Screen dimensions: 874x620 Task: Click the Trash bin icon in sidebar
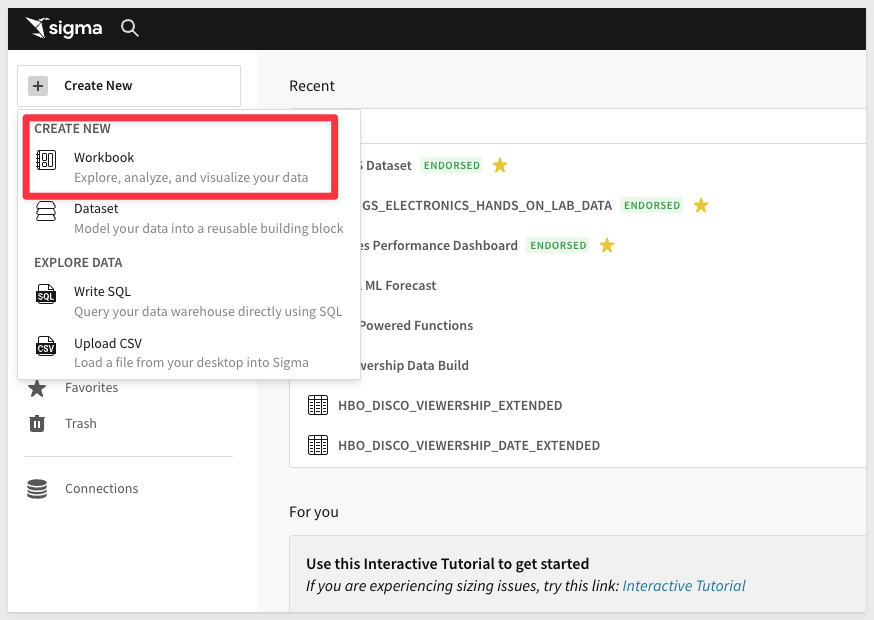pos(37,423)
